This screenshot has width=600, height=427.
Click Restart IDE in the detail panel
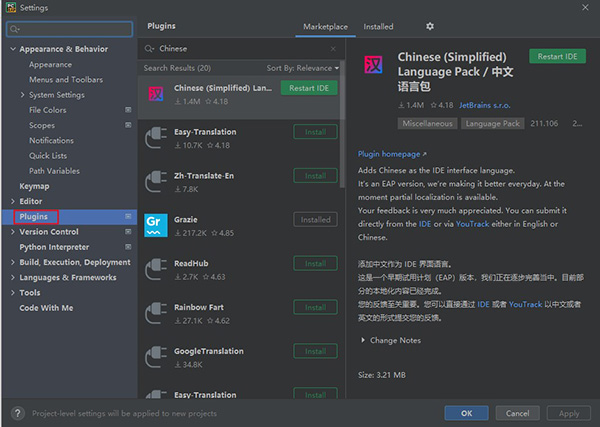coord(557,56)
